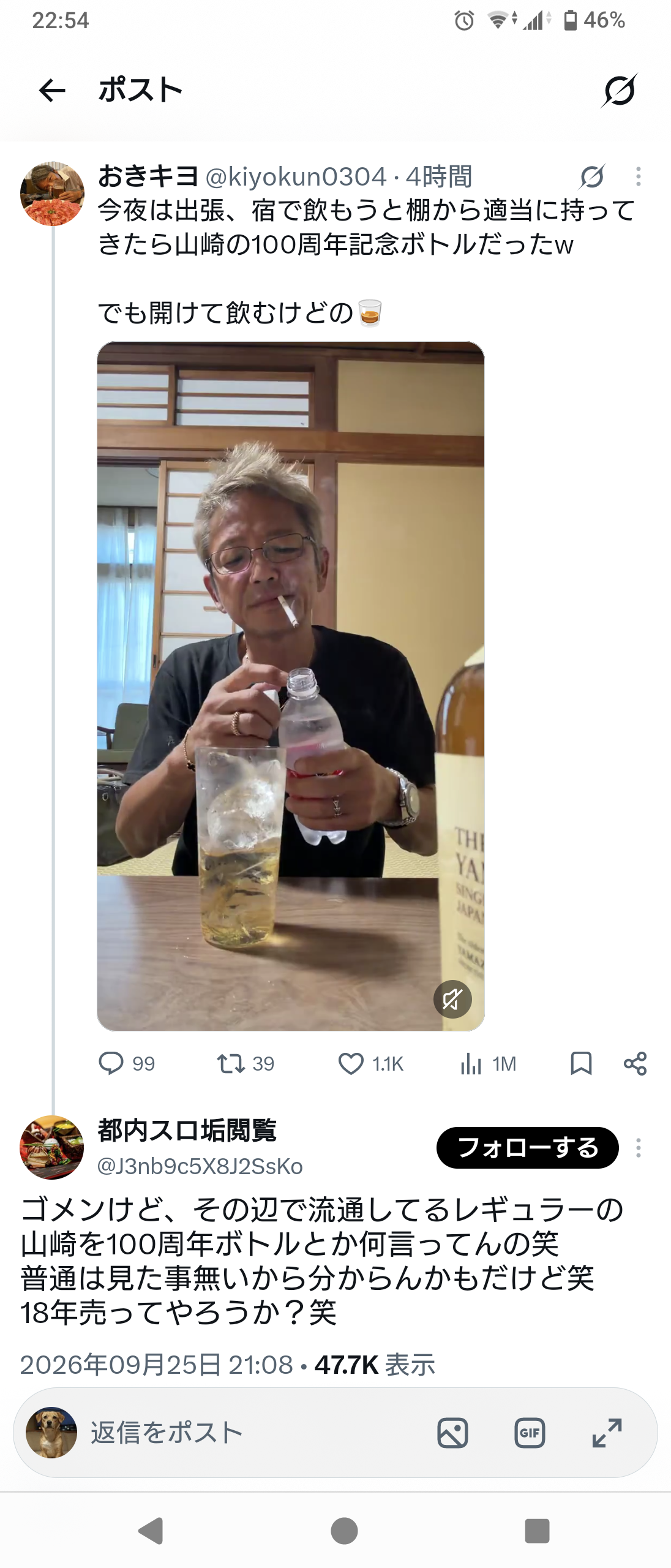Expand the reply composer to full screen
The height and width of the screenshot is (1568, 671).
(607, 1433)
